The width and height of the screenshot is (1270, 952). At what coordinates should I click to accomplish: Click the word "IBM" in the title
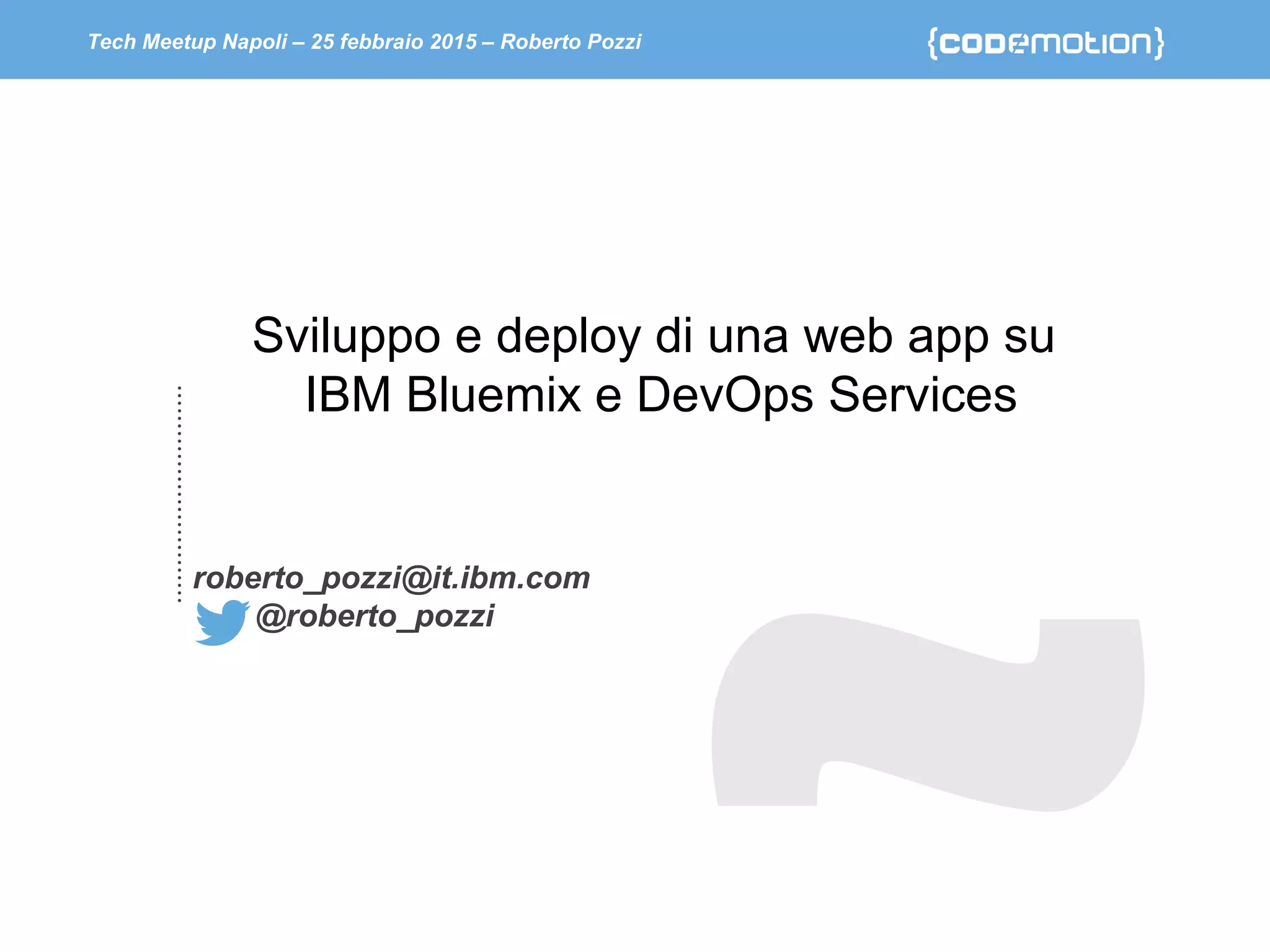tap(348, 395)
